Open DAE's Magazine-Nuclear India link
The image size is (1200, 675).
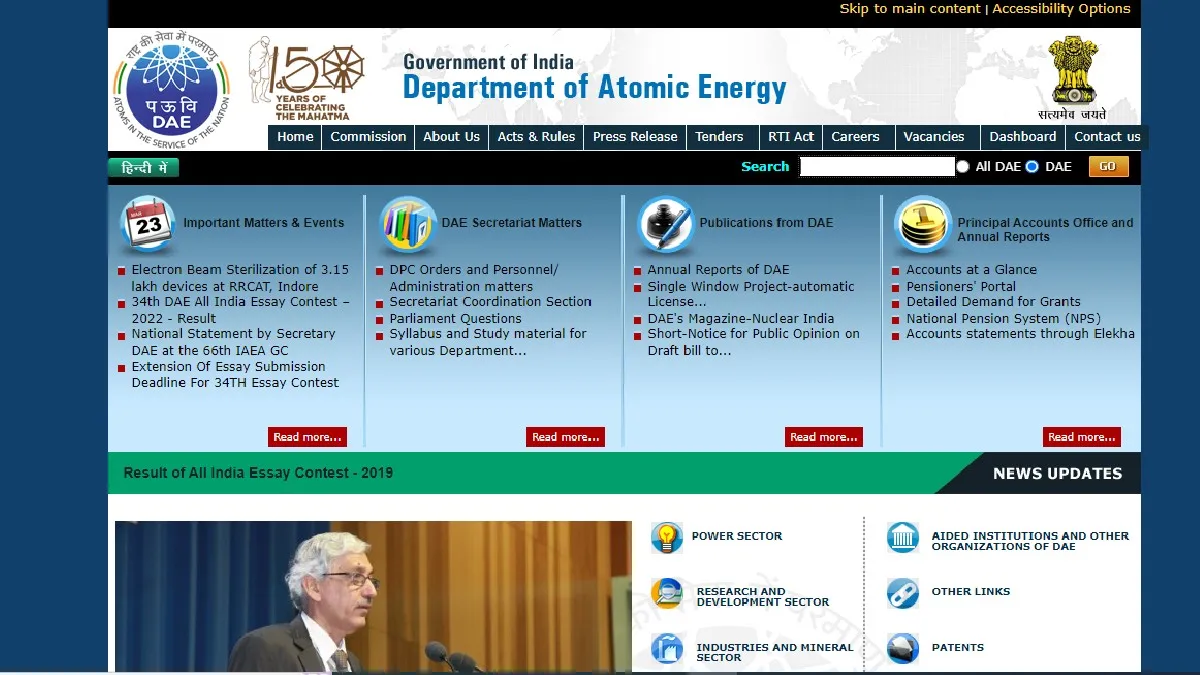point(740,319)
